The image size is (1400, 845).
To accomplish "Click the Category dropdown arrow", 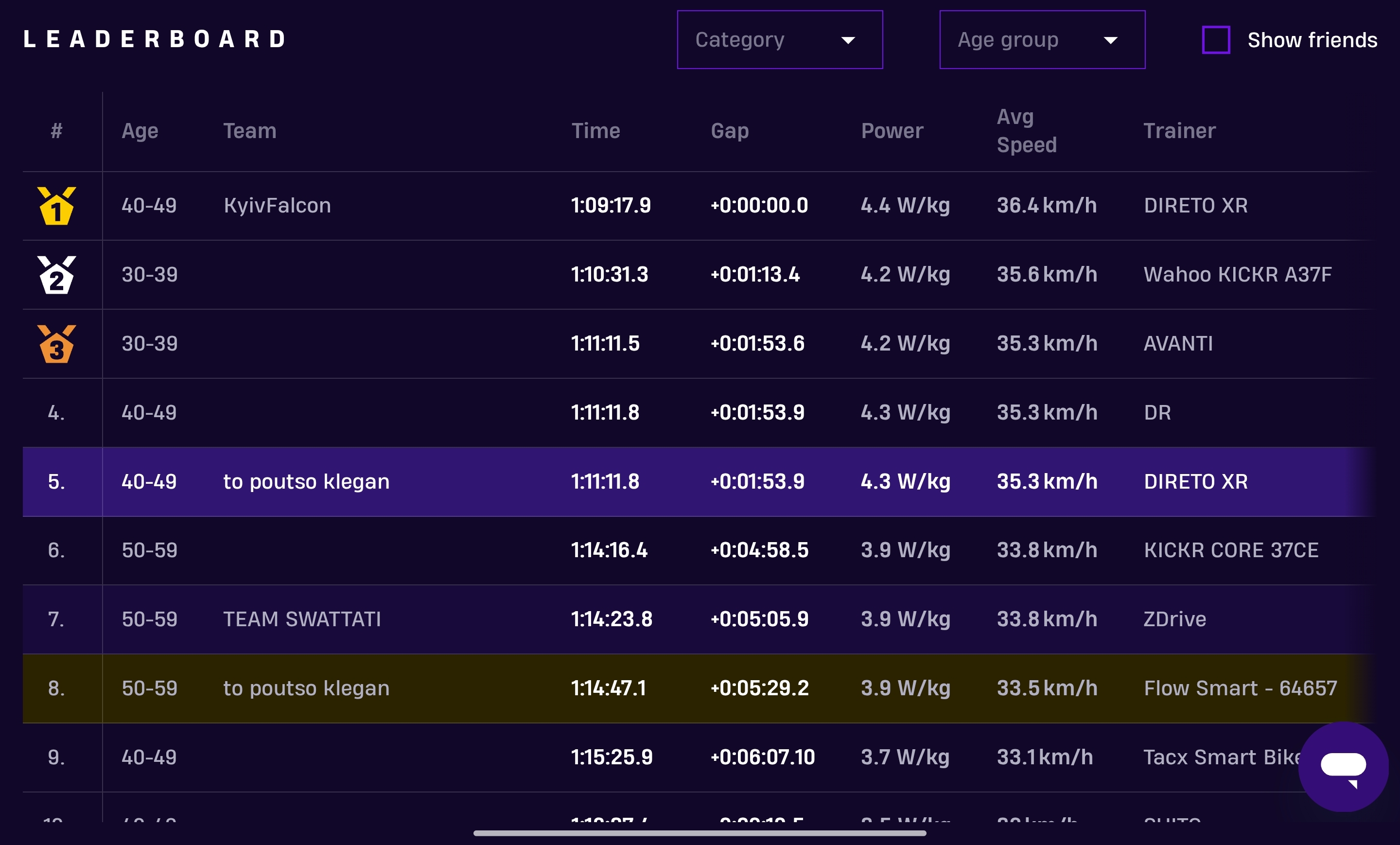I will coord(848,40).
